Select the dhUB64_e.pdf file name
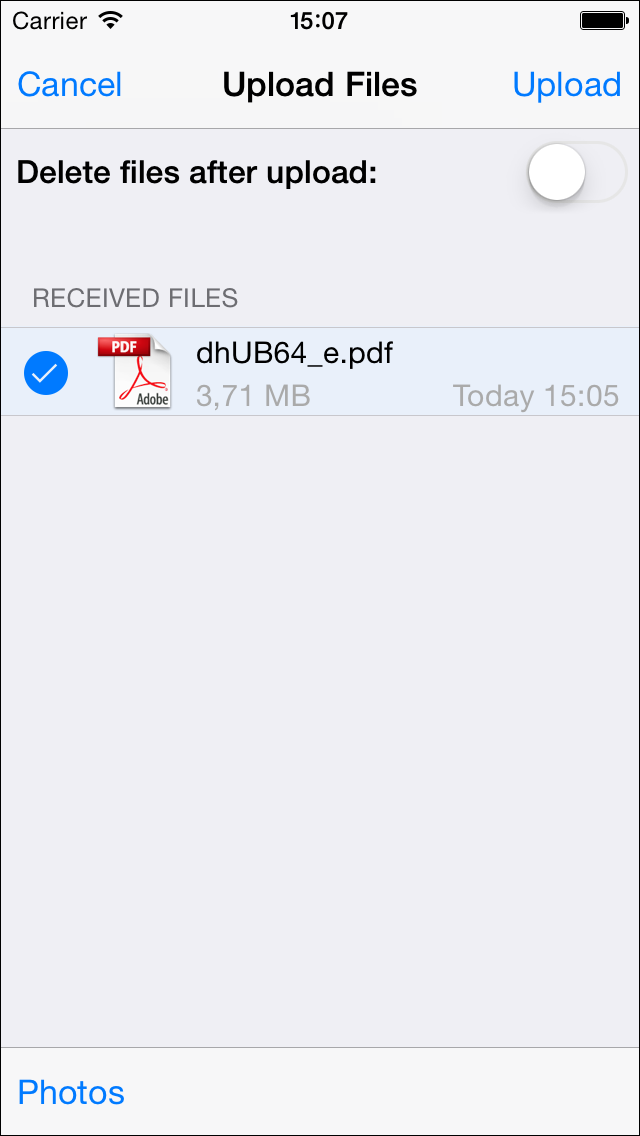Screen dimensions: 640x1136 pyautogui.click(x=294, y=353)
